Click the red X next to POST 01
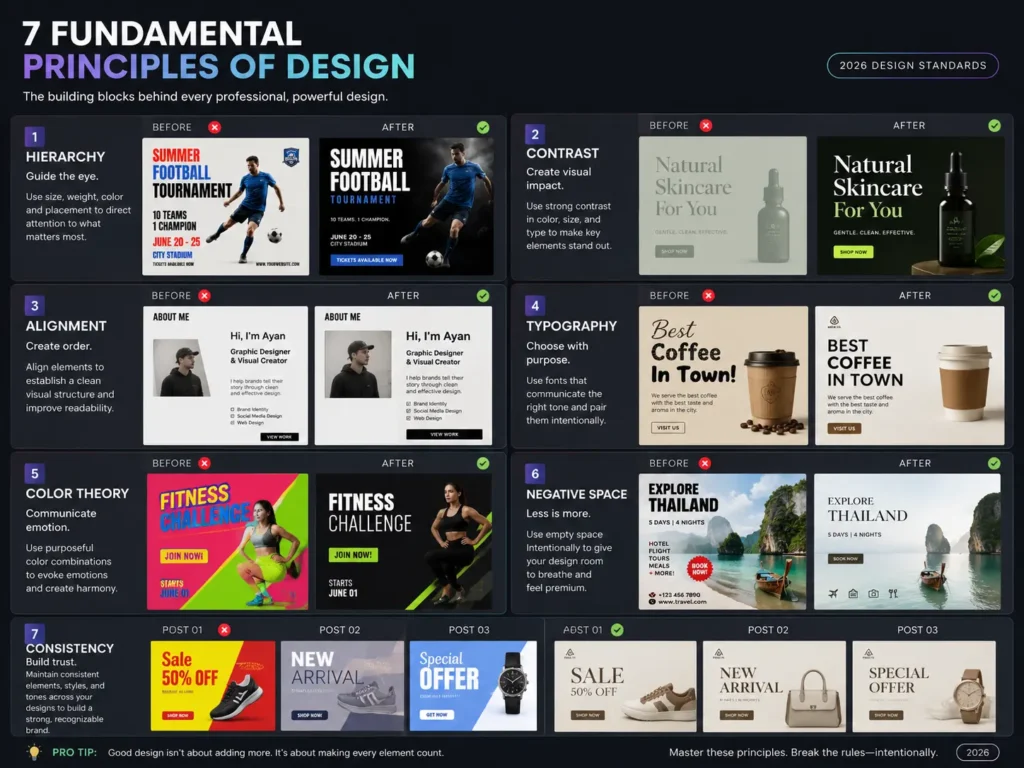The image size is (1024, 768). [224, 630]
